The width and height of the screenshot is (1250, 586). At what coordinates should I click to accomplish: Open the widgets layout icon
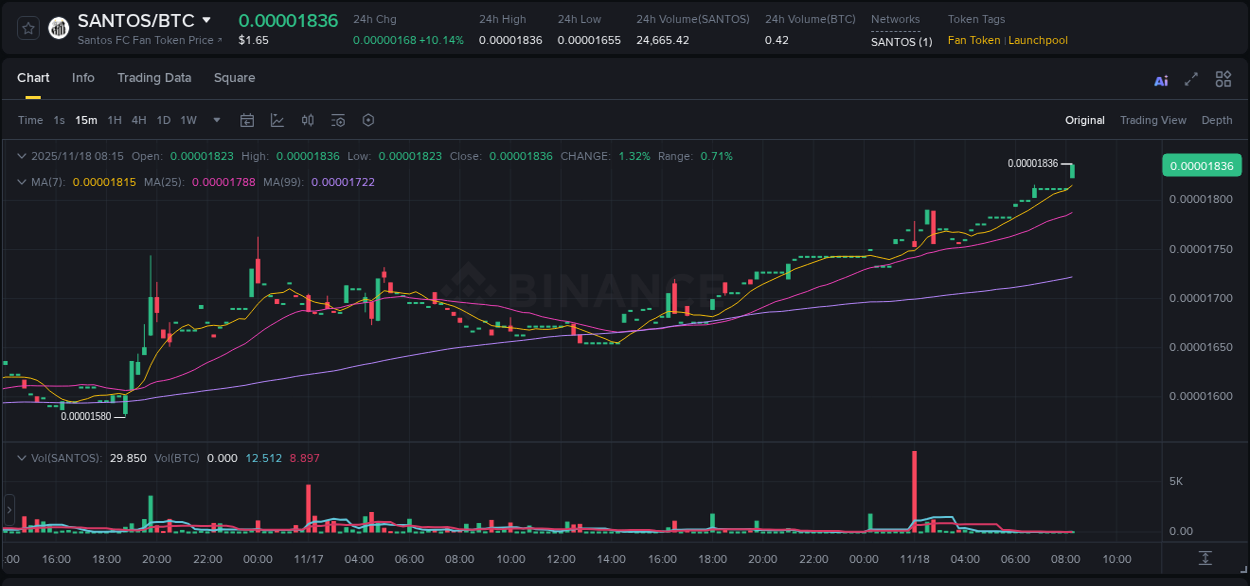click(1223, 79)
